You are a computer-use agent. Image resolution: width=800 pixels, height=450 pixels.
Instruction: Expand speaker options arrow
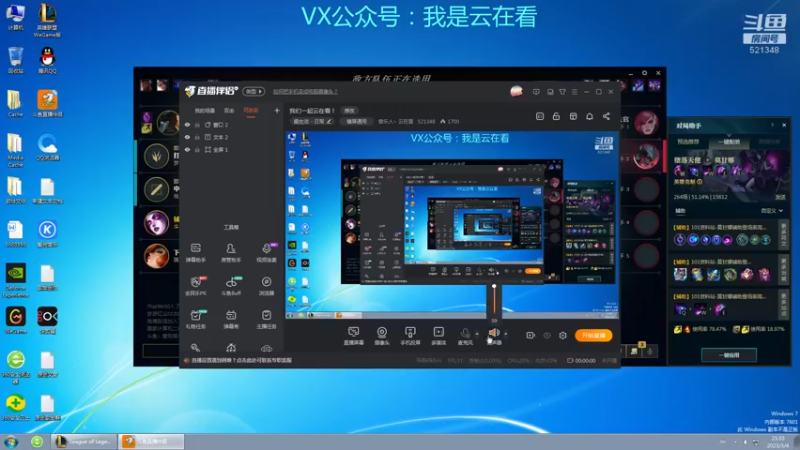coord(506,334)
